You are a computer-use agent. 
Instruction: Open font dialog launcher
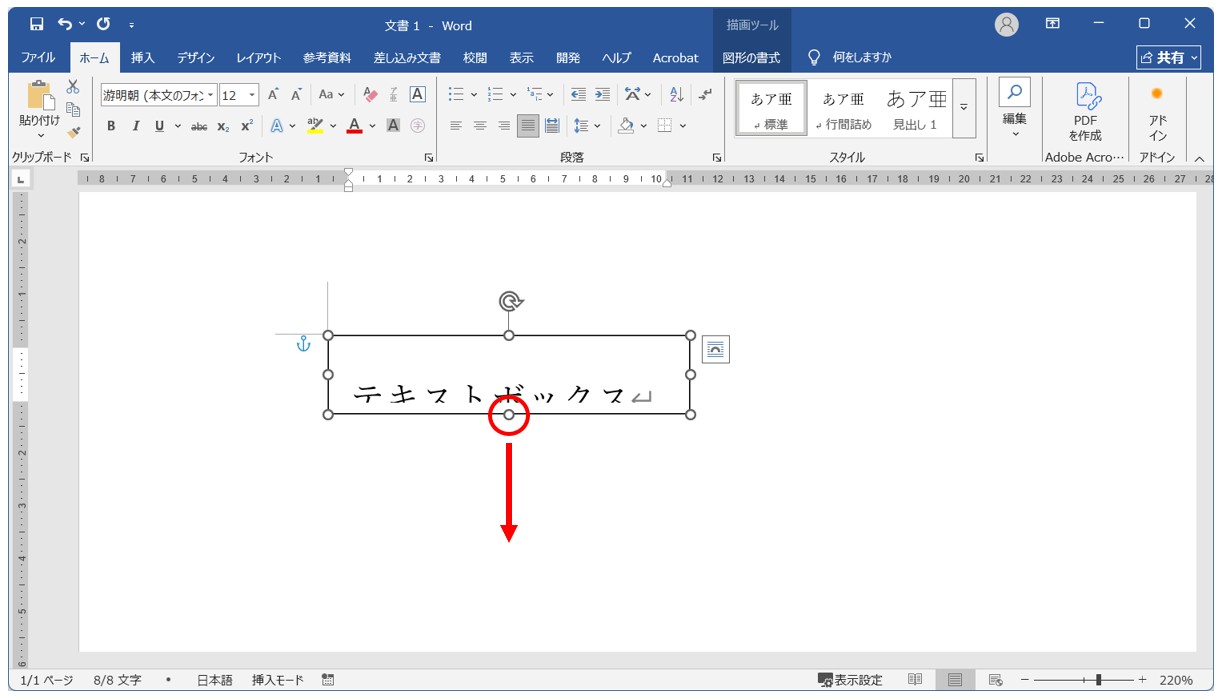429,158
